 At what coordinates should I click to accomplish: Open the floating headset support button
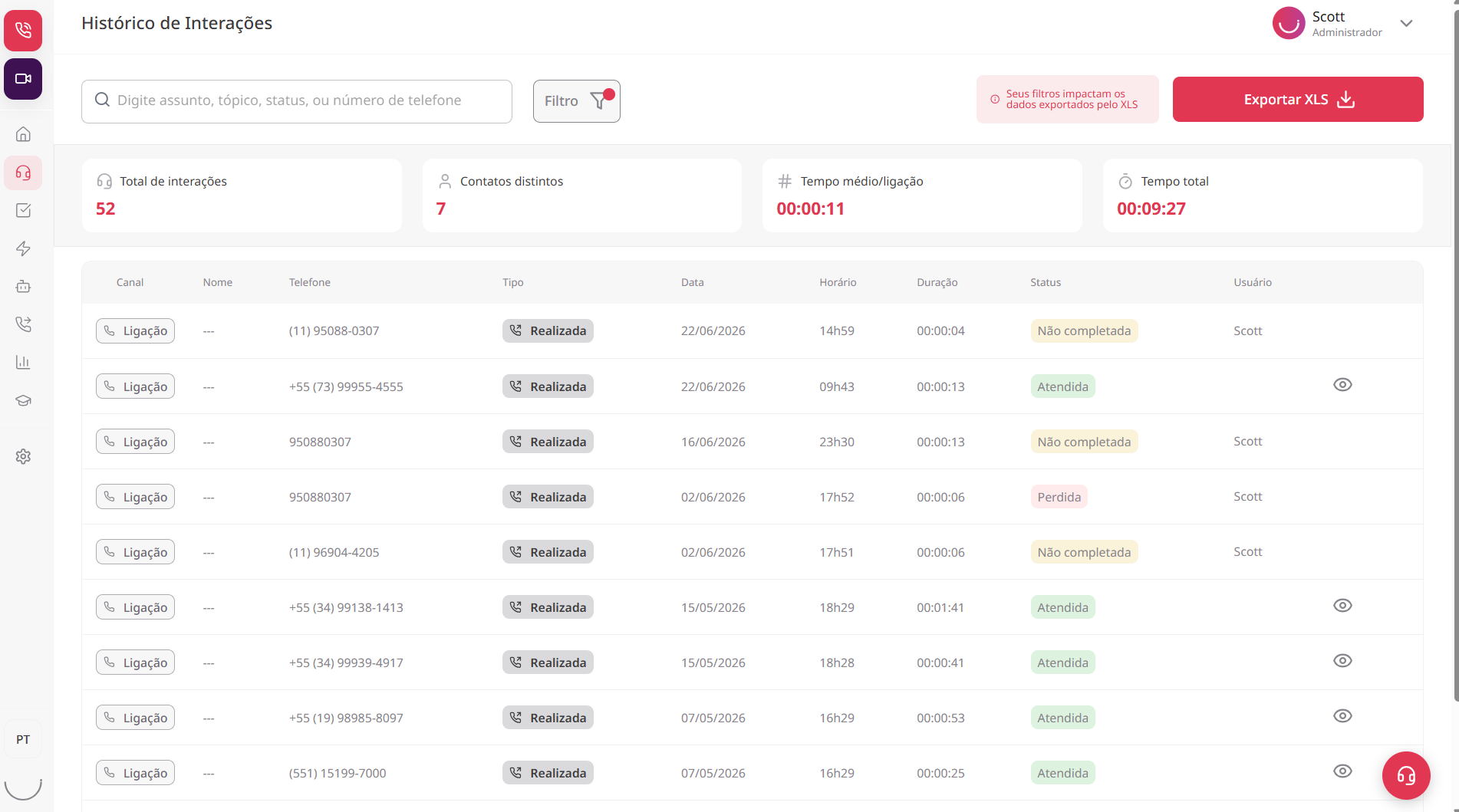click(x=1406, y=775)
